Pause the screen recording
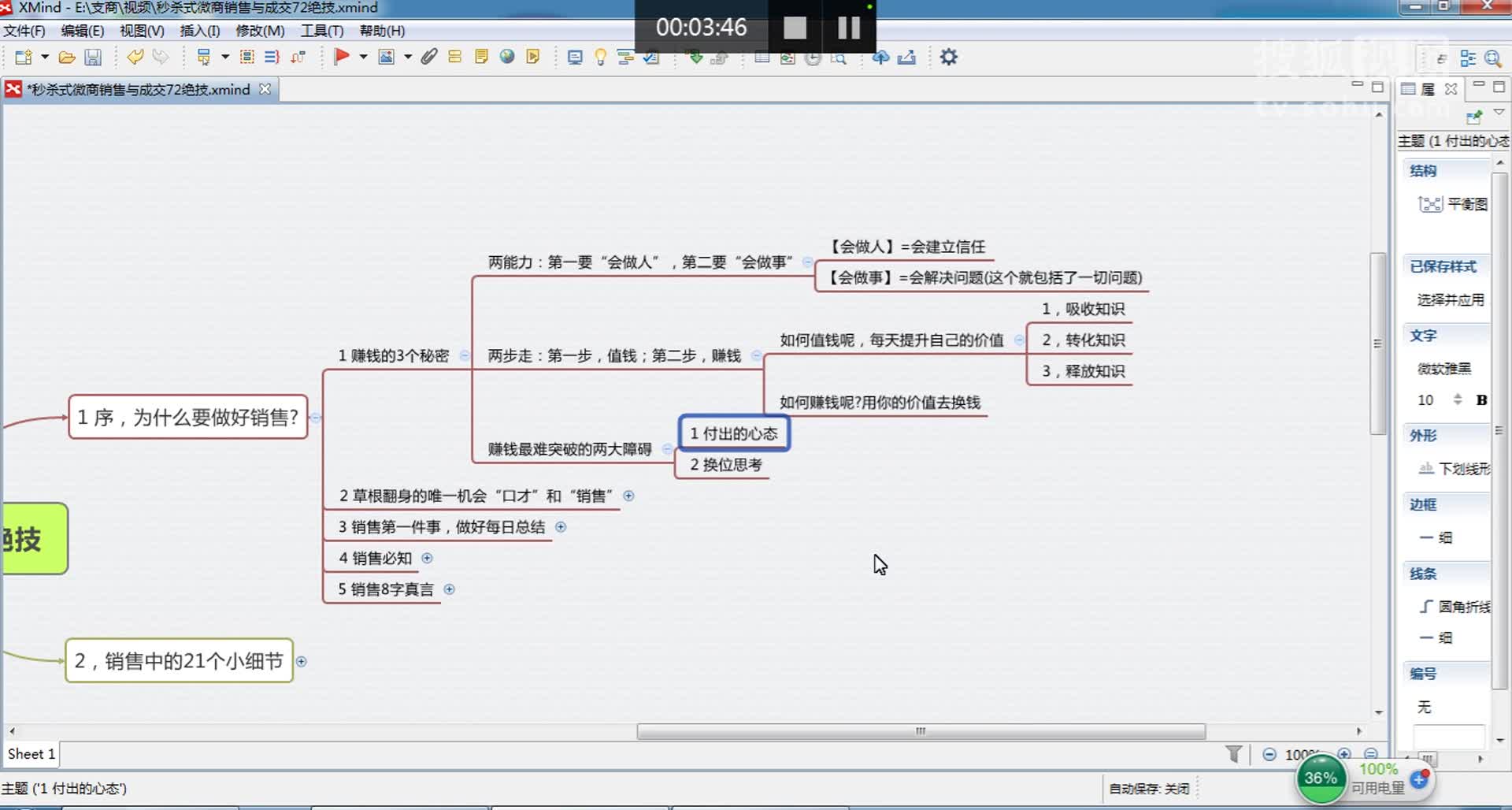This screenshot has width=1512, height=810. [x=849, y=28]
